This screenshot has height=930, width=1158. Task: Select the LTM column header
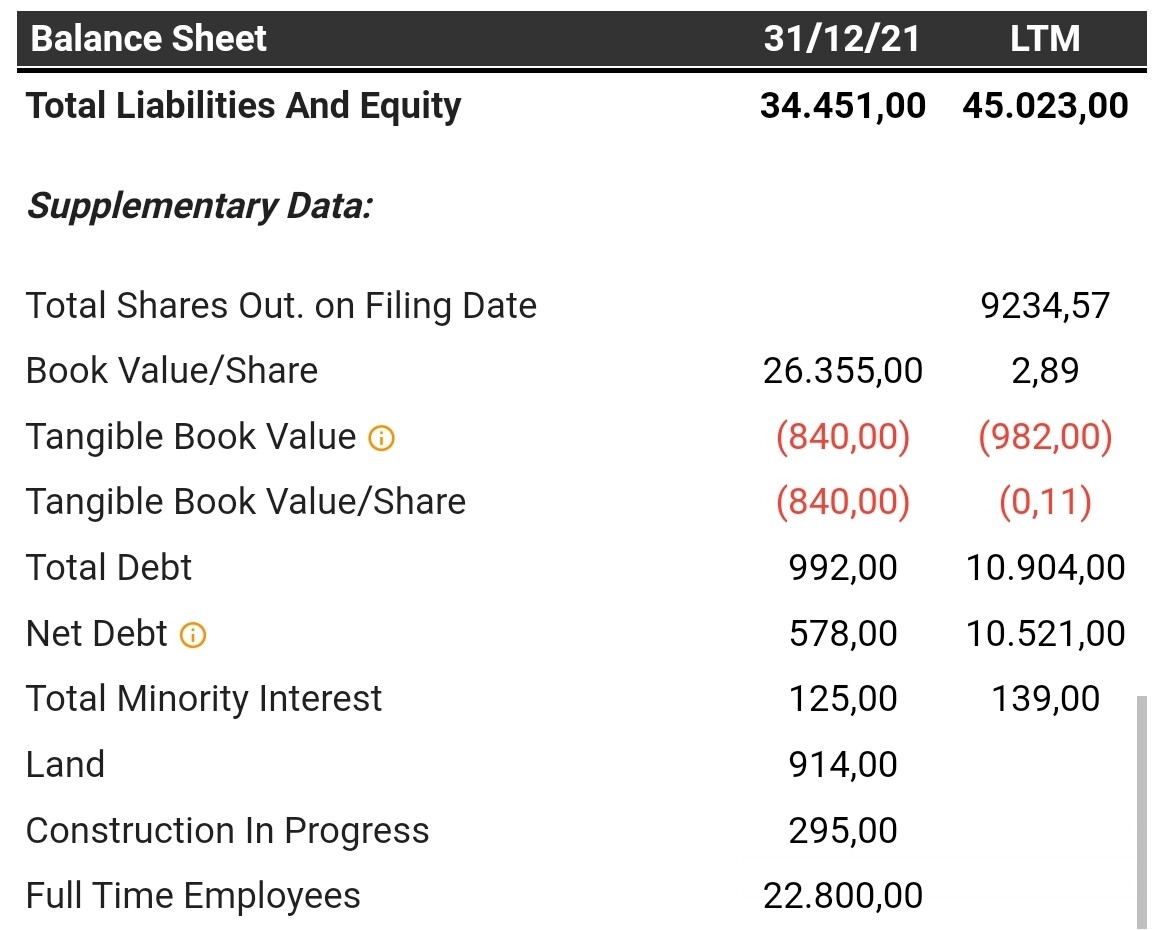tap(1045, 38)
